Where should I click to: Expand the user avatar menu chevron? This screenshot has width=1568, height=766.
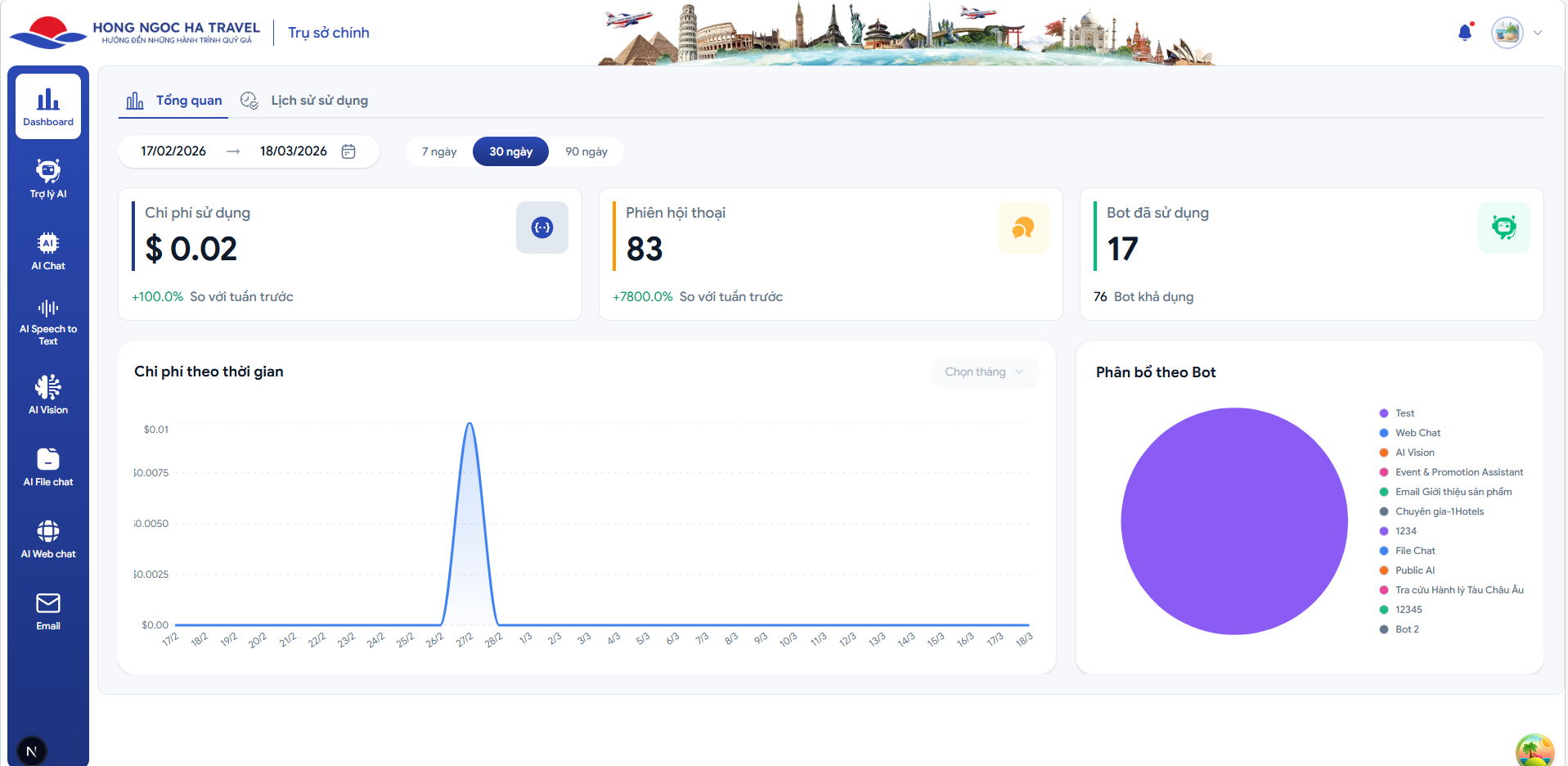(1538, 33)
